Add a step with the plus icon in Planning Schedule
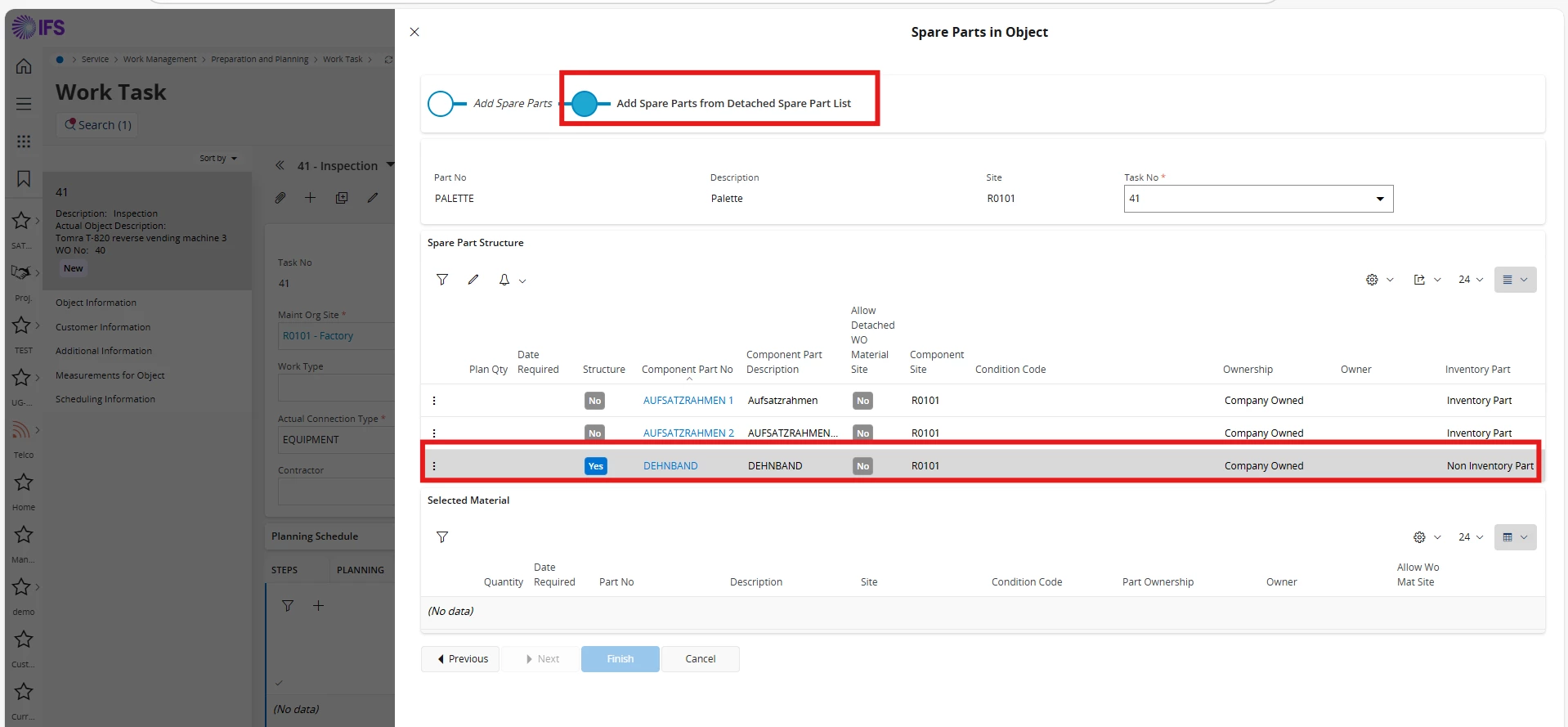The height and width of the screenshot is (727, 1568). pos(319,606)
